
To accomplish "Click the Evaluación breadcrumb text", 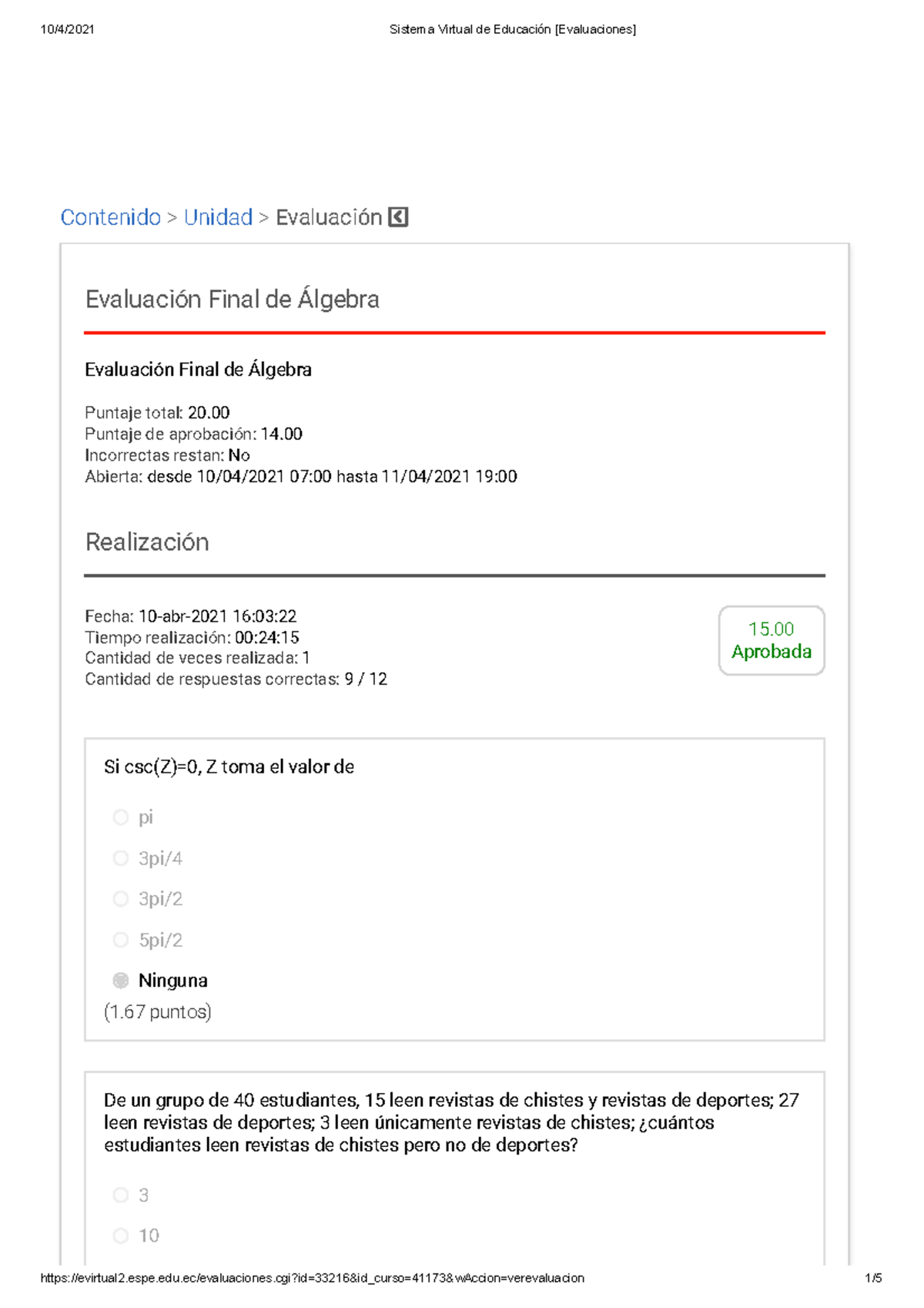I will pyautogui.click(x=329, y=217).
